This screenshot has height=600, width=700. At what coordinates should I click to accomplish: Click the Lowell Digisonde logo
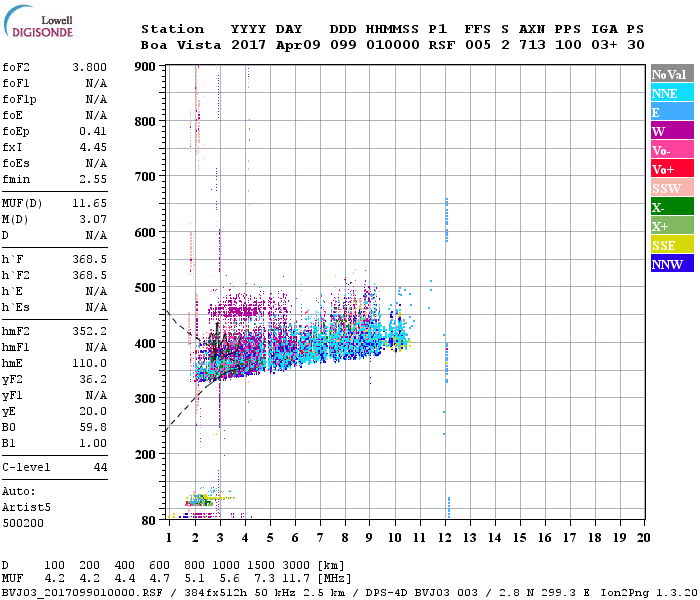(x=38, y=21)
